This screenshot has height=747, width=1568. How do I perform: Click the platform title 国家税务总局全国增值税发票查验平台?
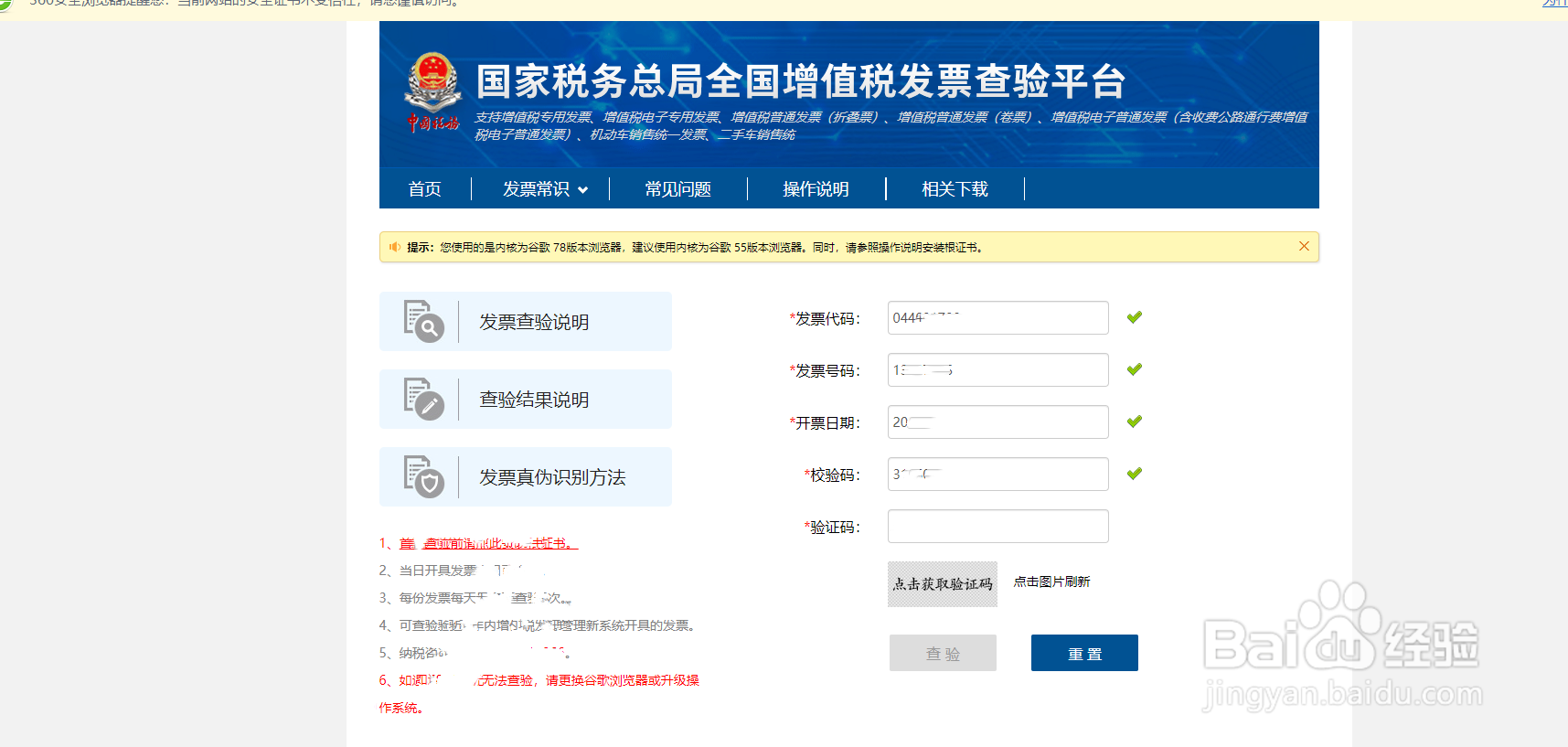[801, 81]
